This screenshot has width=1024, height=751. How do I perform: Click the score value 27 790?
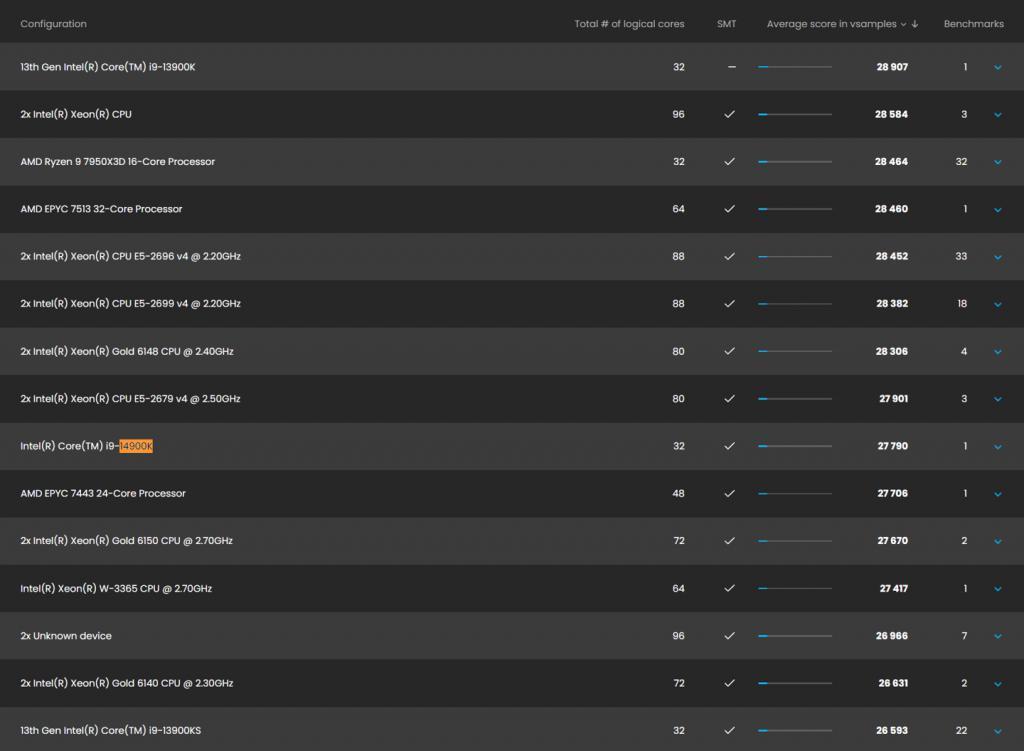click(893, 446)
